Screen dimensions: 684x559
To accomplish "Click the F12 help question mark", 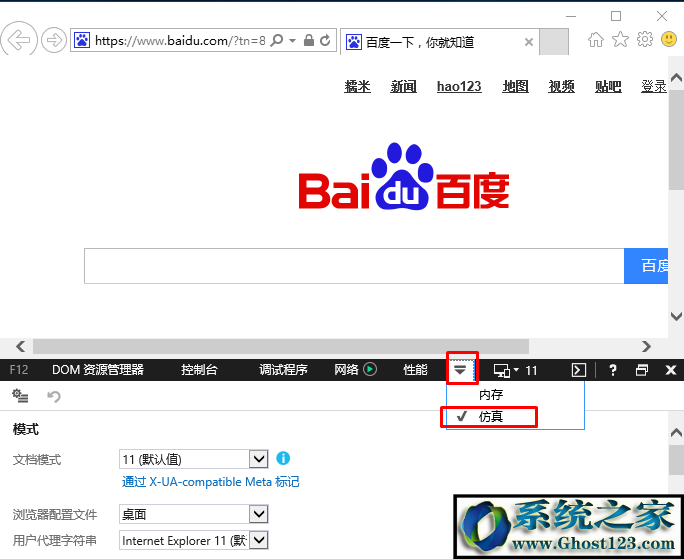I will pyautogui.click(x=612, y=370).
